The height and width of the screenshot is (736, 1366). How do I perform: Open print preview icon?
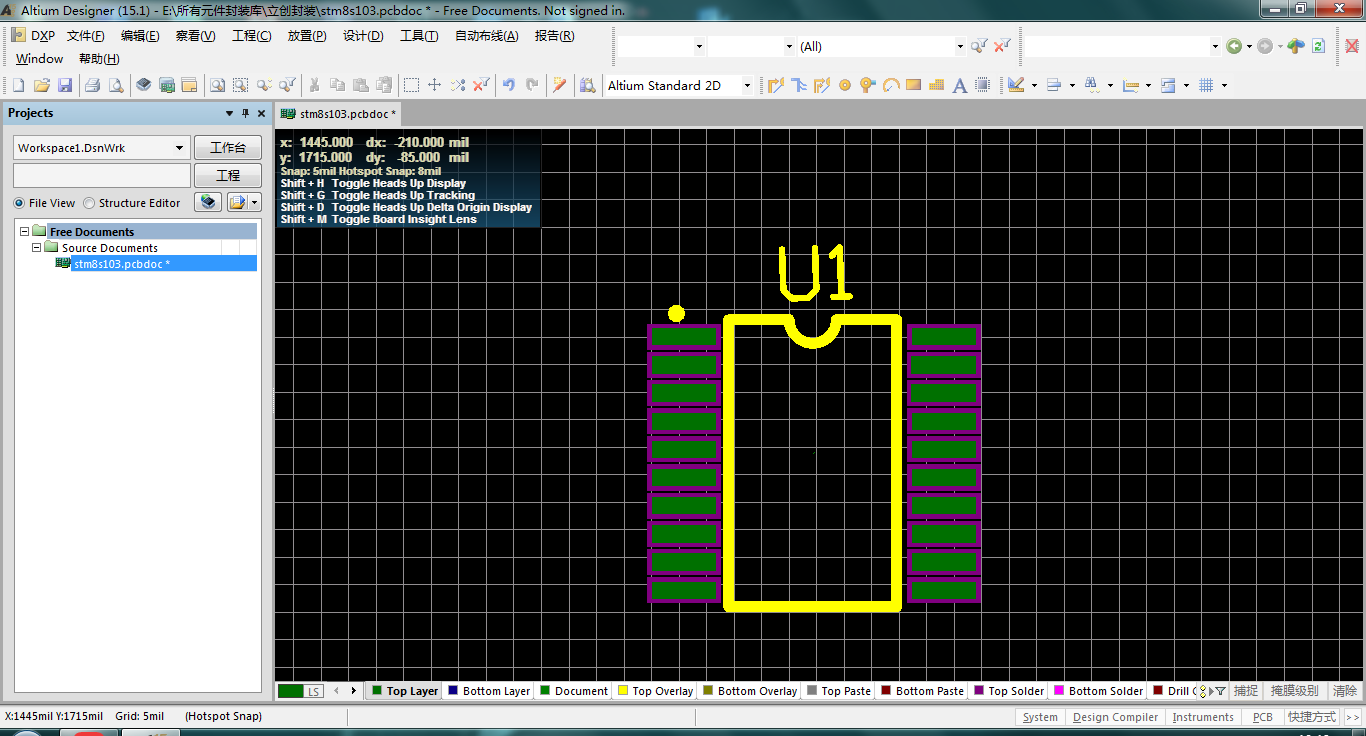(x=116, y=85)
